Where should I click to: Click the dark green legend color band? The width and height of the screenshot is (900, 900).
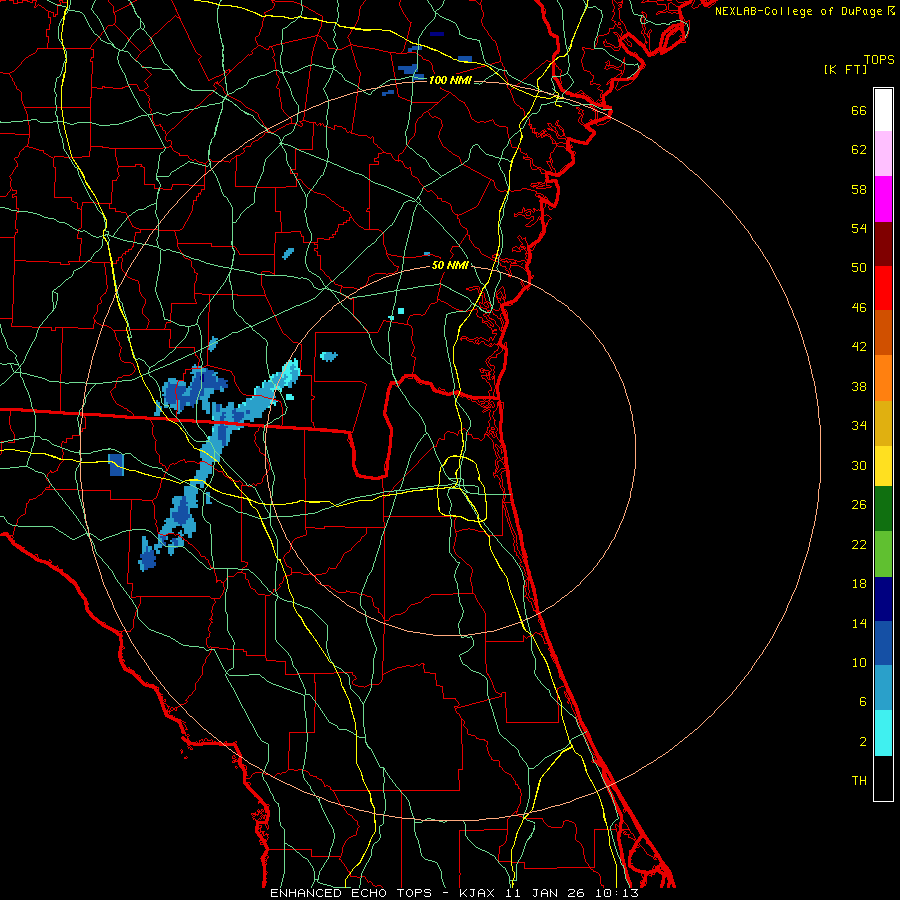coord(883,509)
